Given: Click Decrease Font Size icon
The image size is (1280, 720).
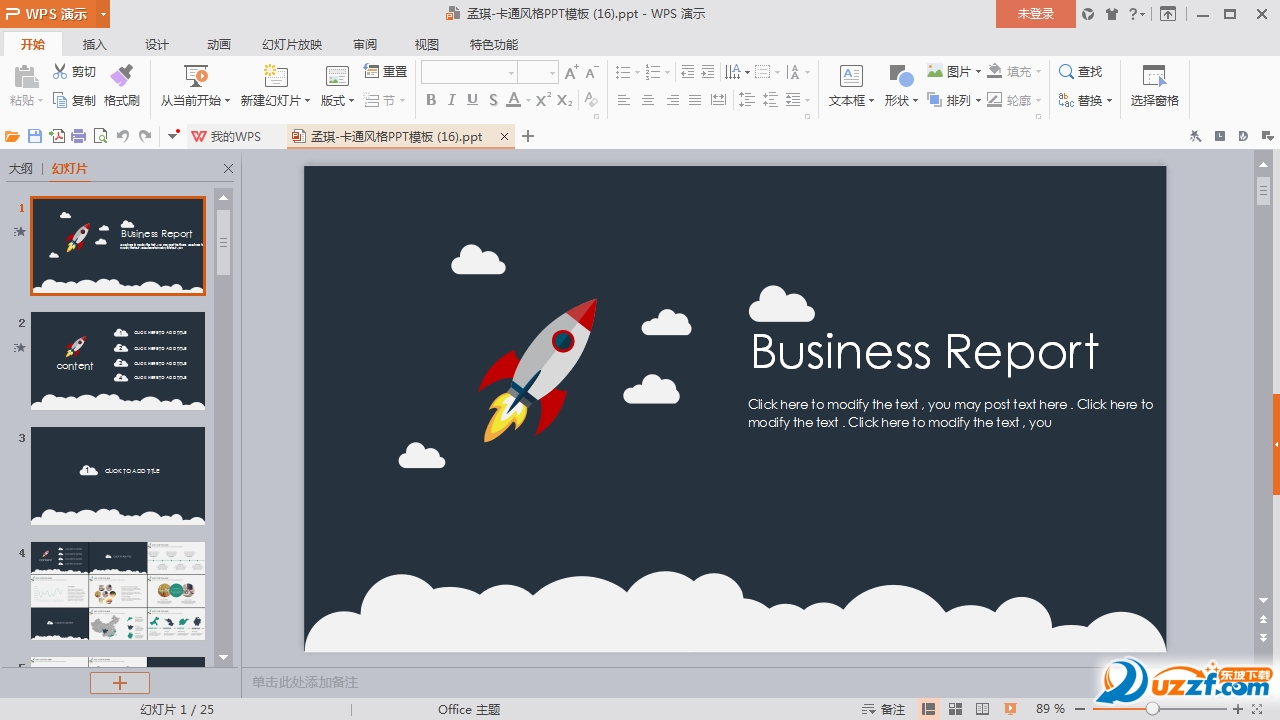Looking at the screenshot, I should (591, 72).
